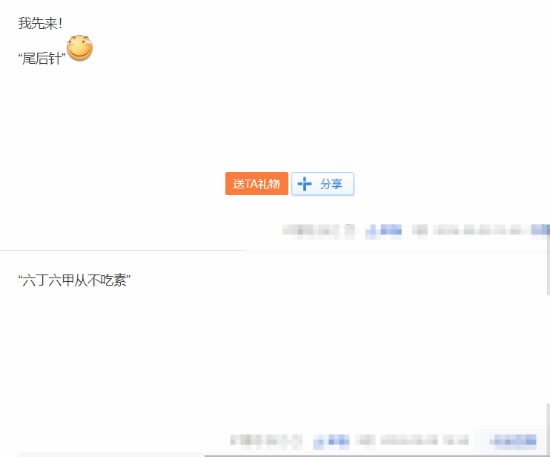Screen dimensions: 550x457
Task: Send a gift with 送TA礼物 button
Action: coord(256,183)
